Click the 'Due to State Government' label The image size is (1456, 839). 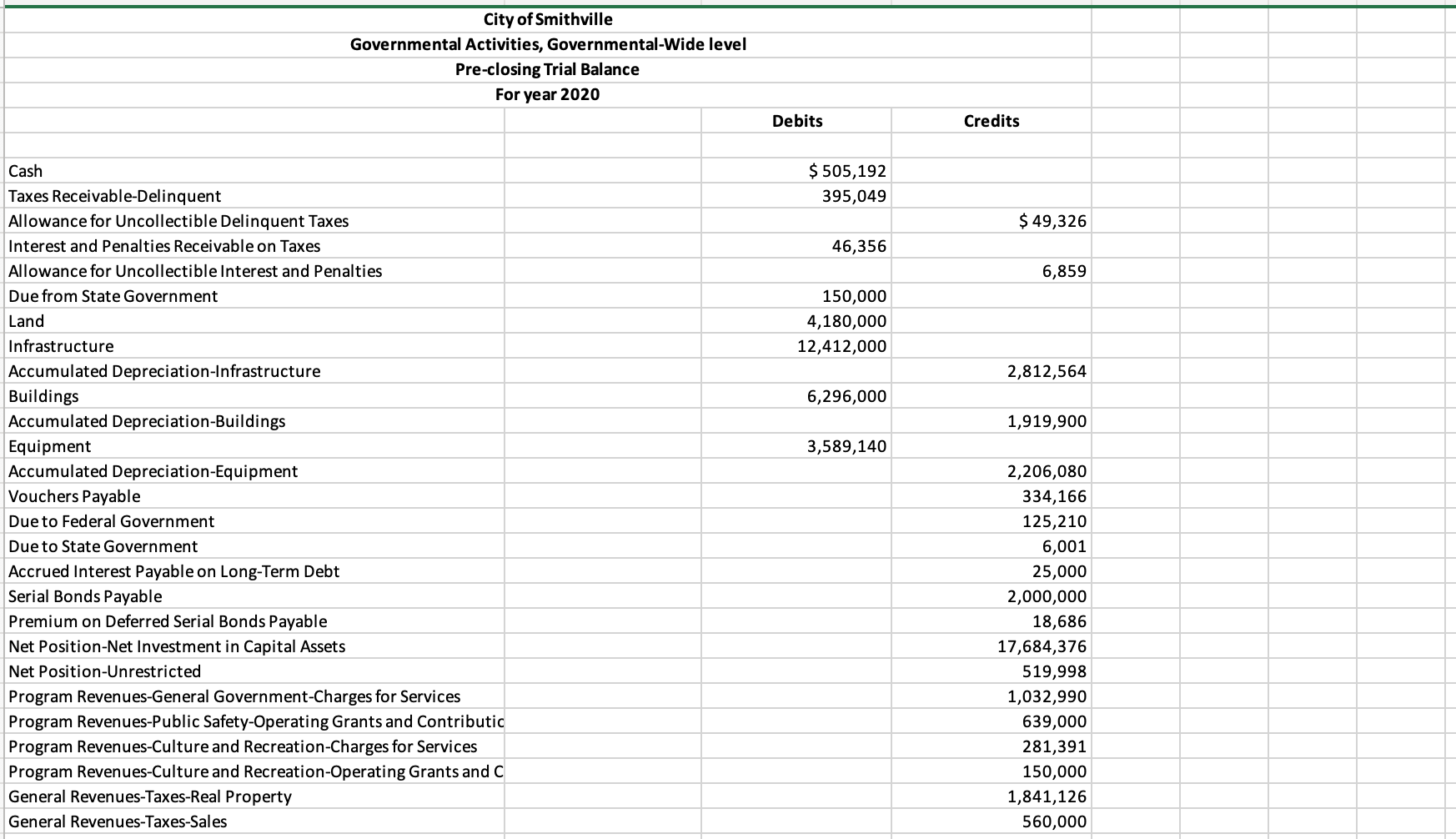click(103, 546)
